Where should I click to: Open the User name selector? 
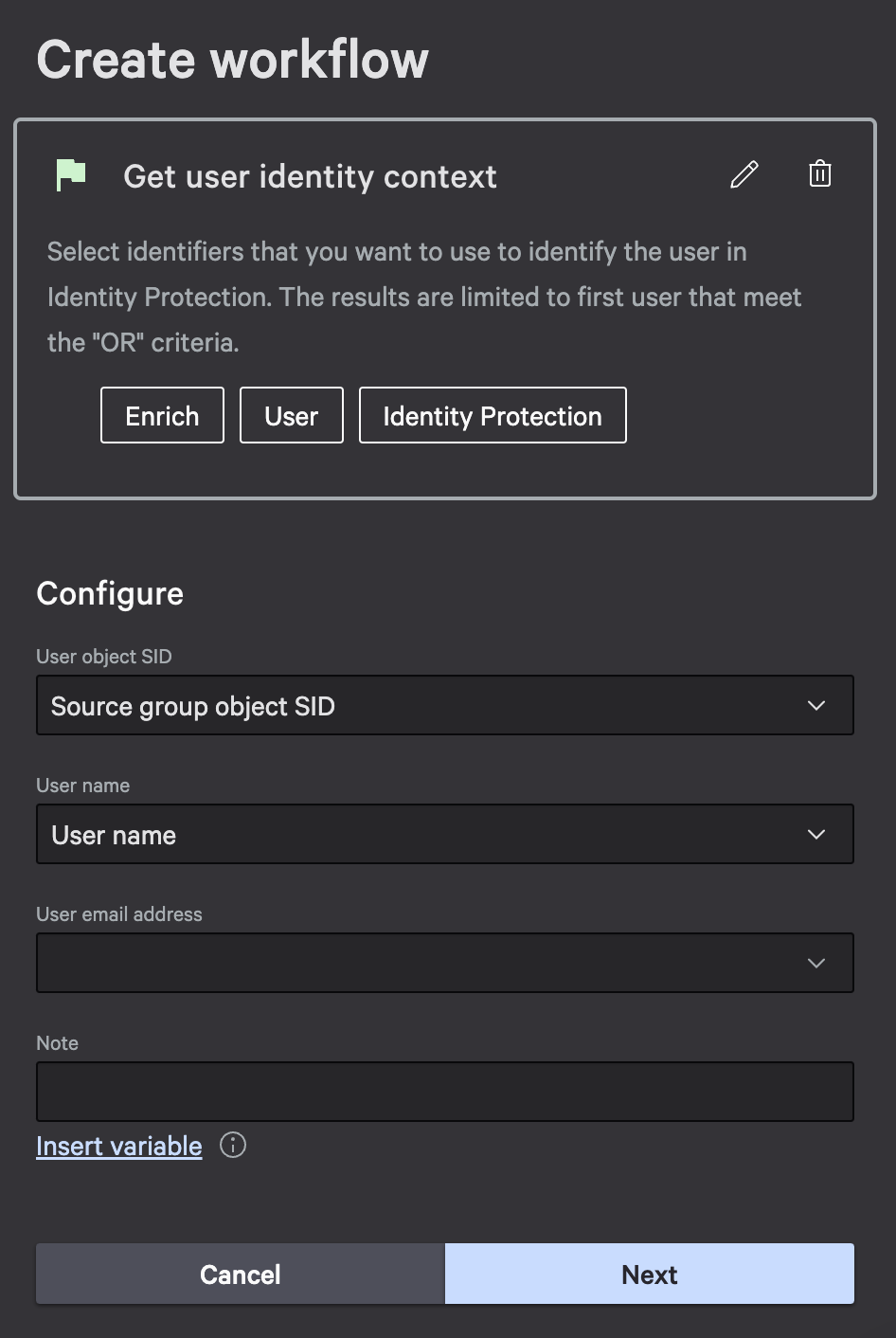point(445,834)
